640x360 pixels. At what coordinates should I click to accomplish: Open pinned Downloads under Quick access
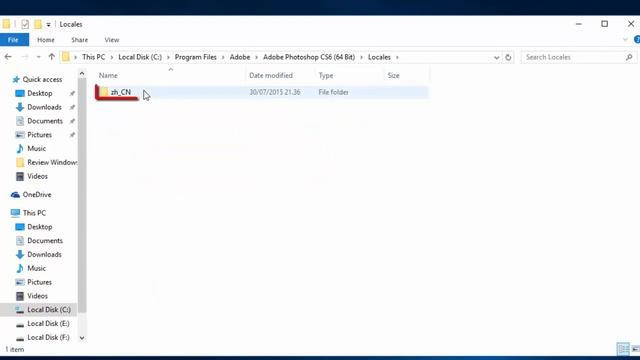coord(44,107)
